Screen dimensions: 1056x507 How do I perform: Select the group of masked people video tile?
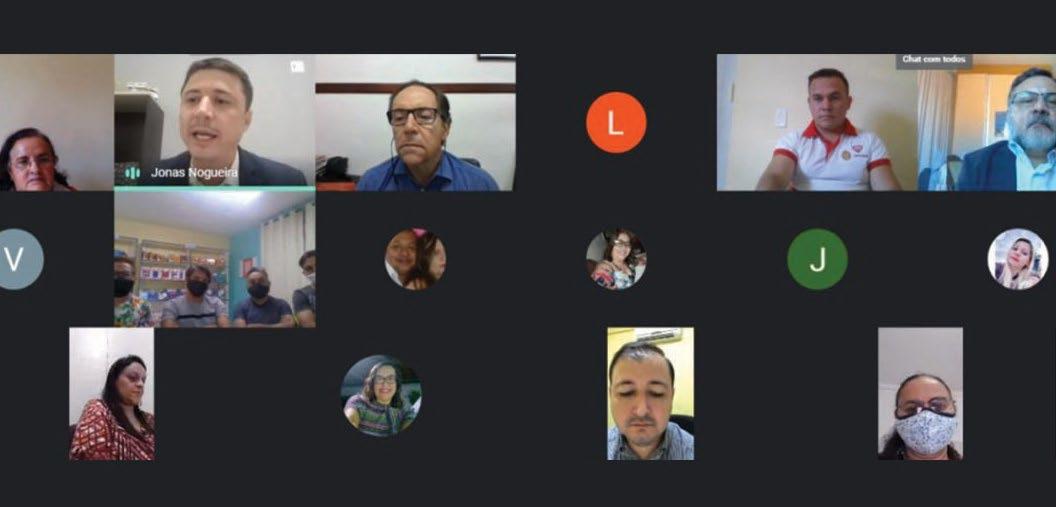click(214, 259)
